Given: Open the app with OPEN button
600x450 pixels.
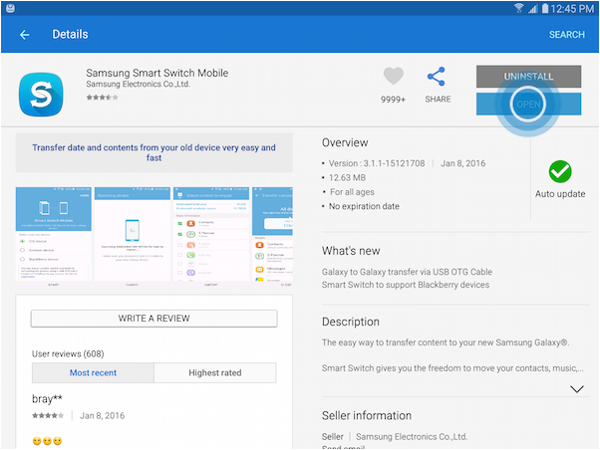Looking at the screenshot, I should [528, 104].
